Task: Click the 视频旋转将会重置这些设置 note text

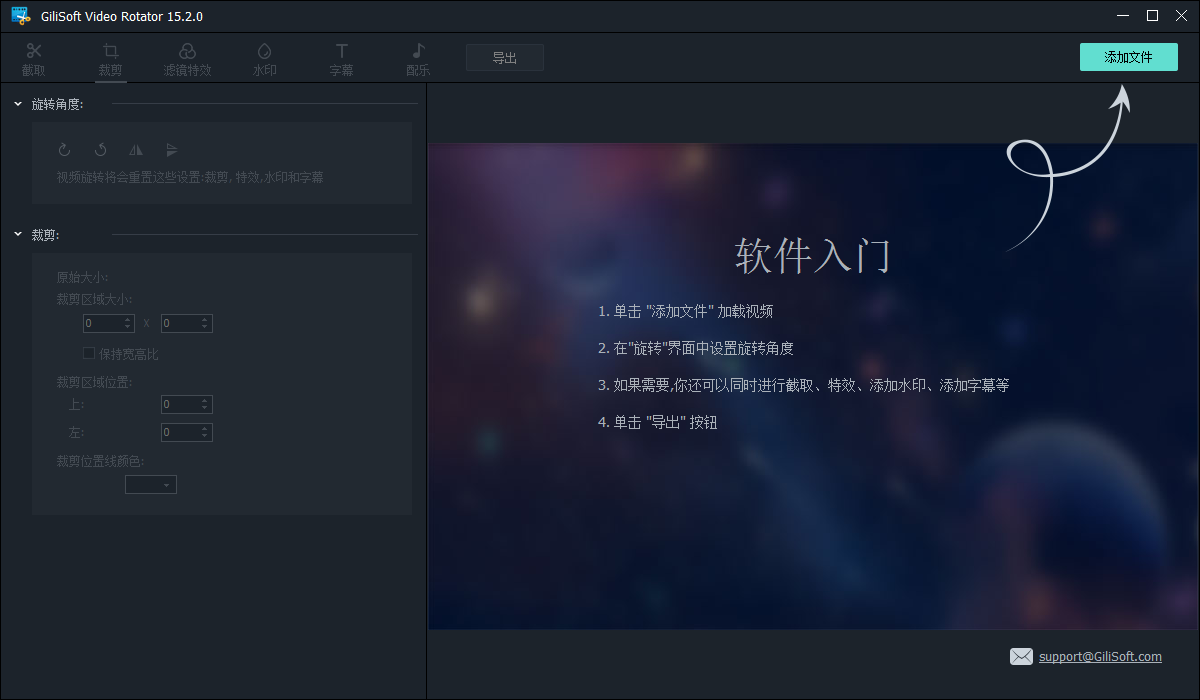Action: pyautogui.click(x=190, y=177)
